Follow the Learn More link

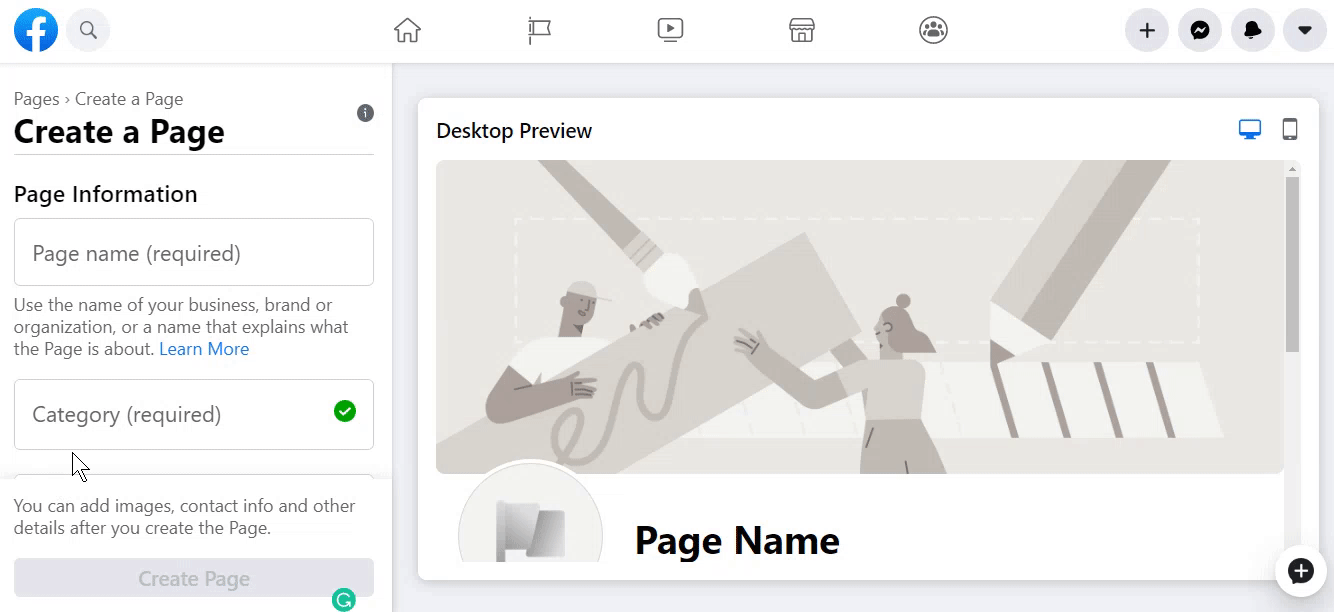point(204,349)
